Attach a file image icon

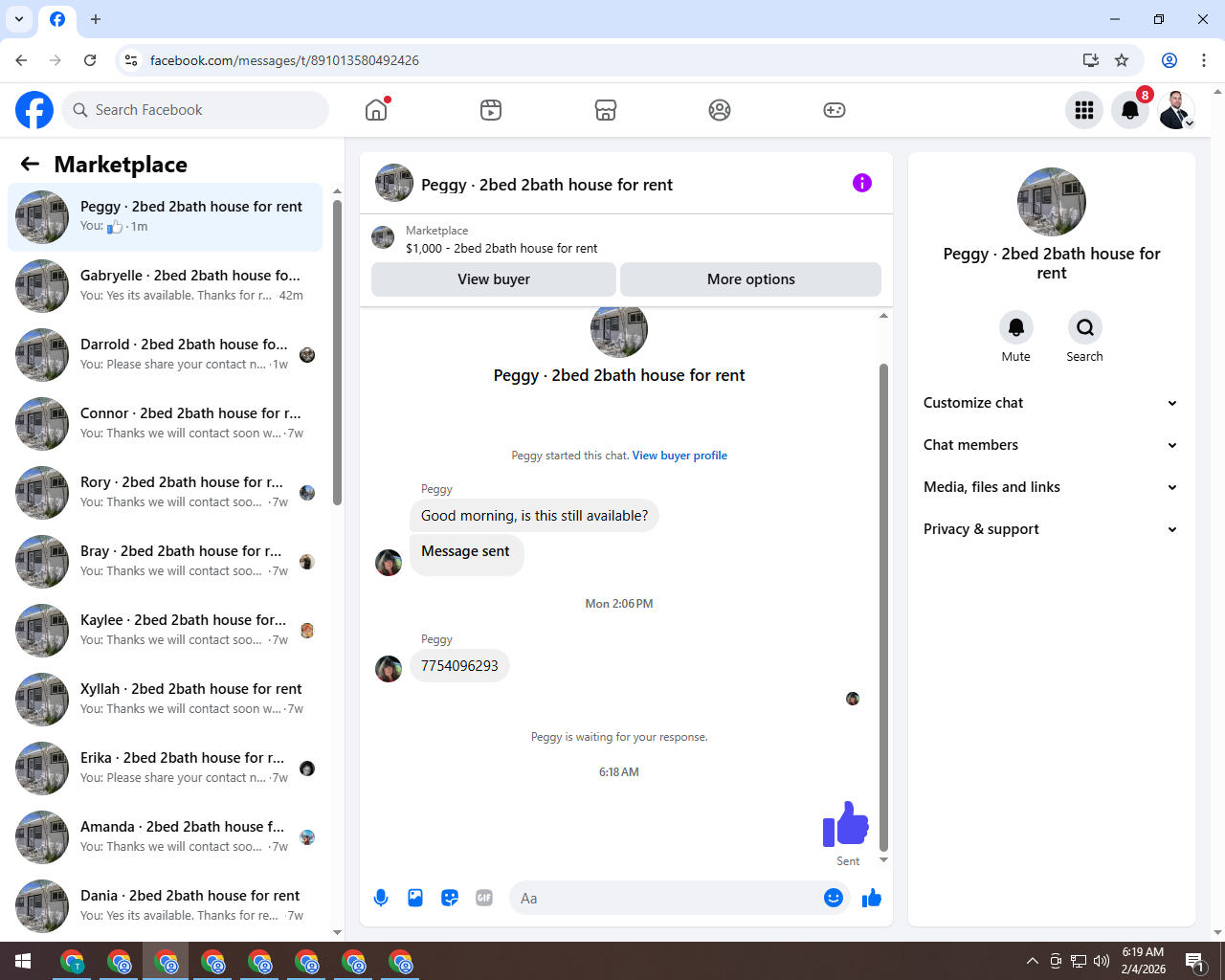point(415,898)
